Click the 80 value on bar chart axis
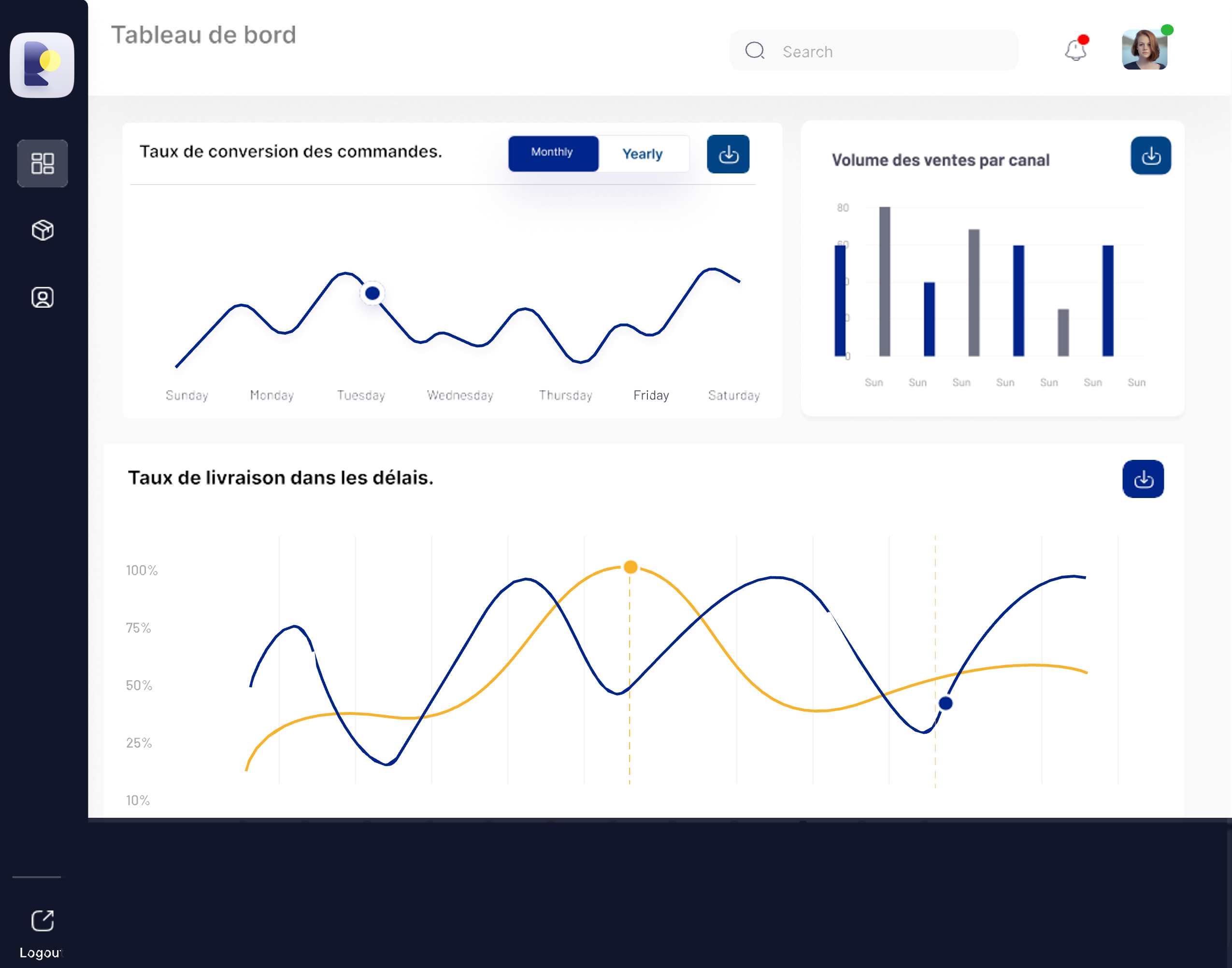Screen dimensions: 1232x968 point(843,207)
